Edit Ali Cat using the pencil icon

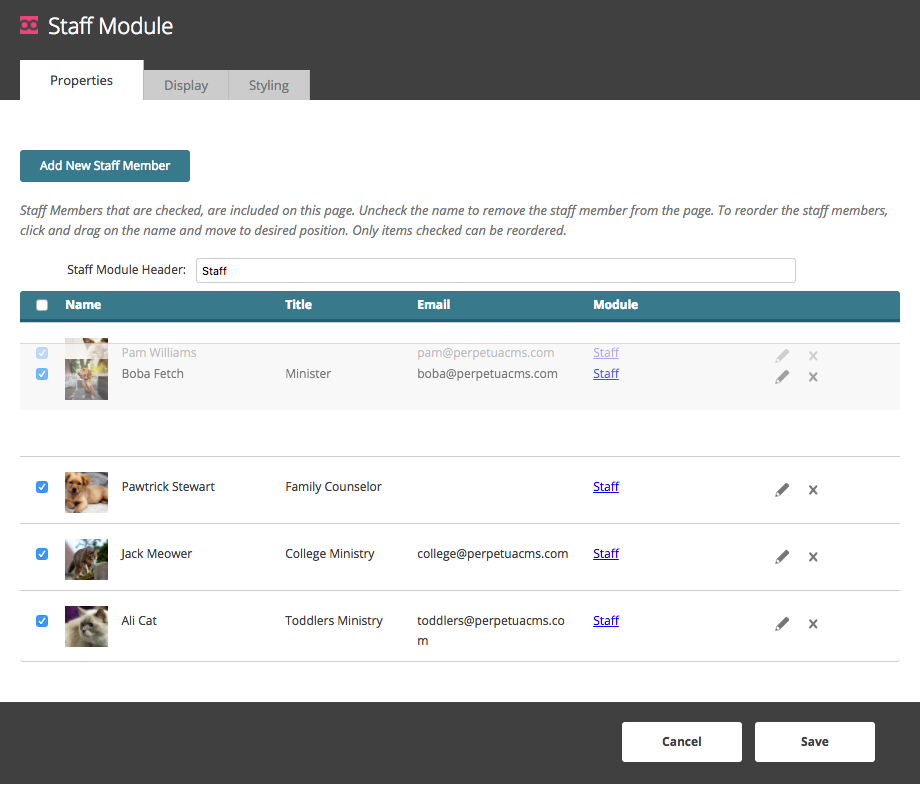point(782,624)
